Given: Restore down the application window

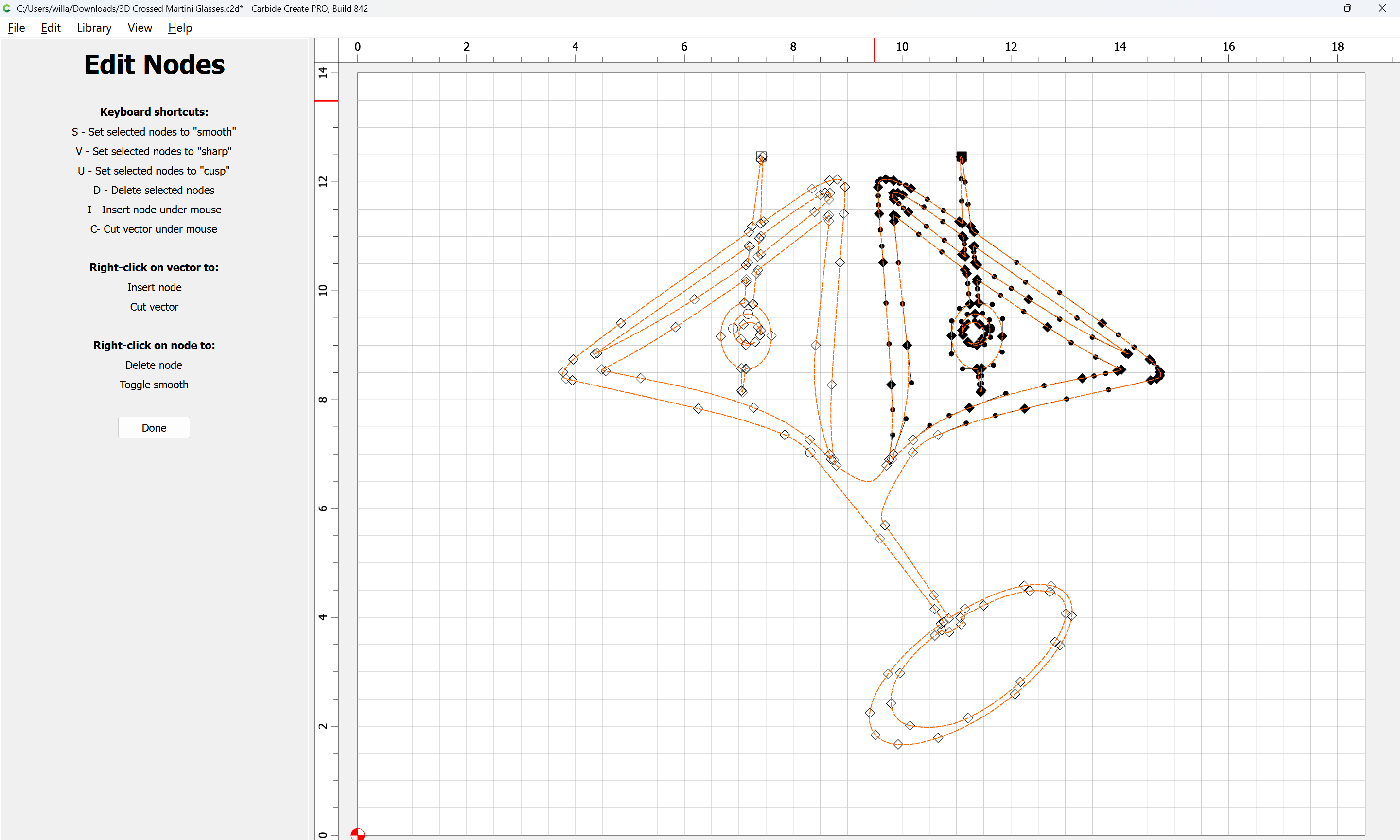Looking at the screenshot, I should pyautogui.click(x=1347, y=8).
